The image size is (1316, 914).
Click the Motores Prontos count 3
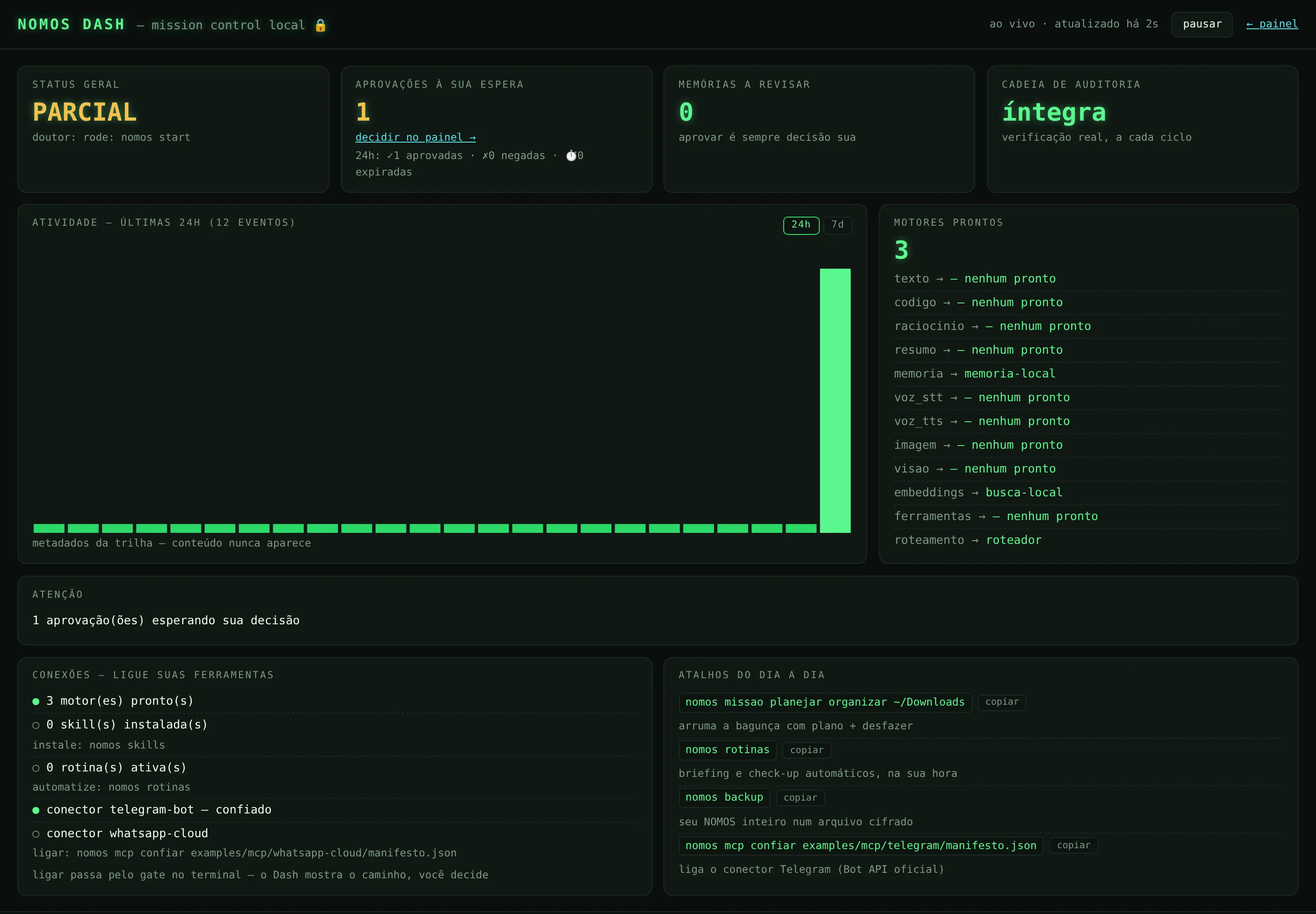tap(902, 250)
